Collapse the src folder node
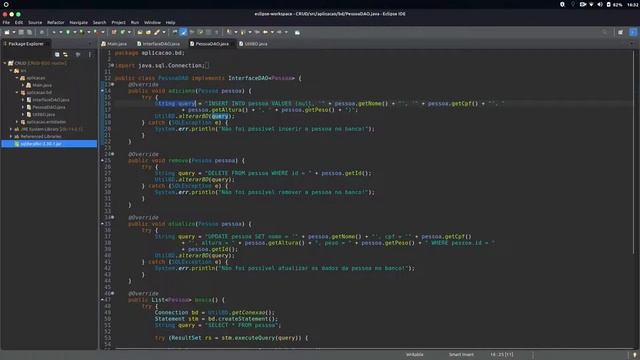The image size is (640, 360). [11, 71]
